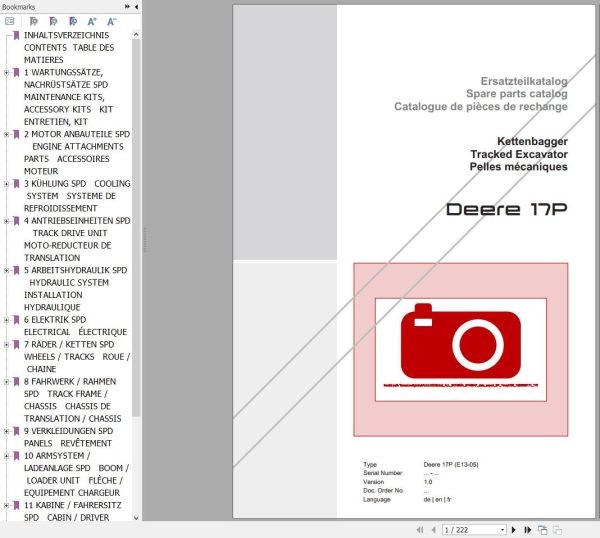Select 9 VERKLEIDUNGEN SPD bookmark

pos(68,437)
